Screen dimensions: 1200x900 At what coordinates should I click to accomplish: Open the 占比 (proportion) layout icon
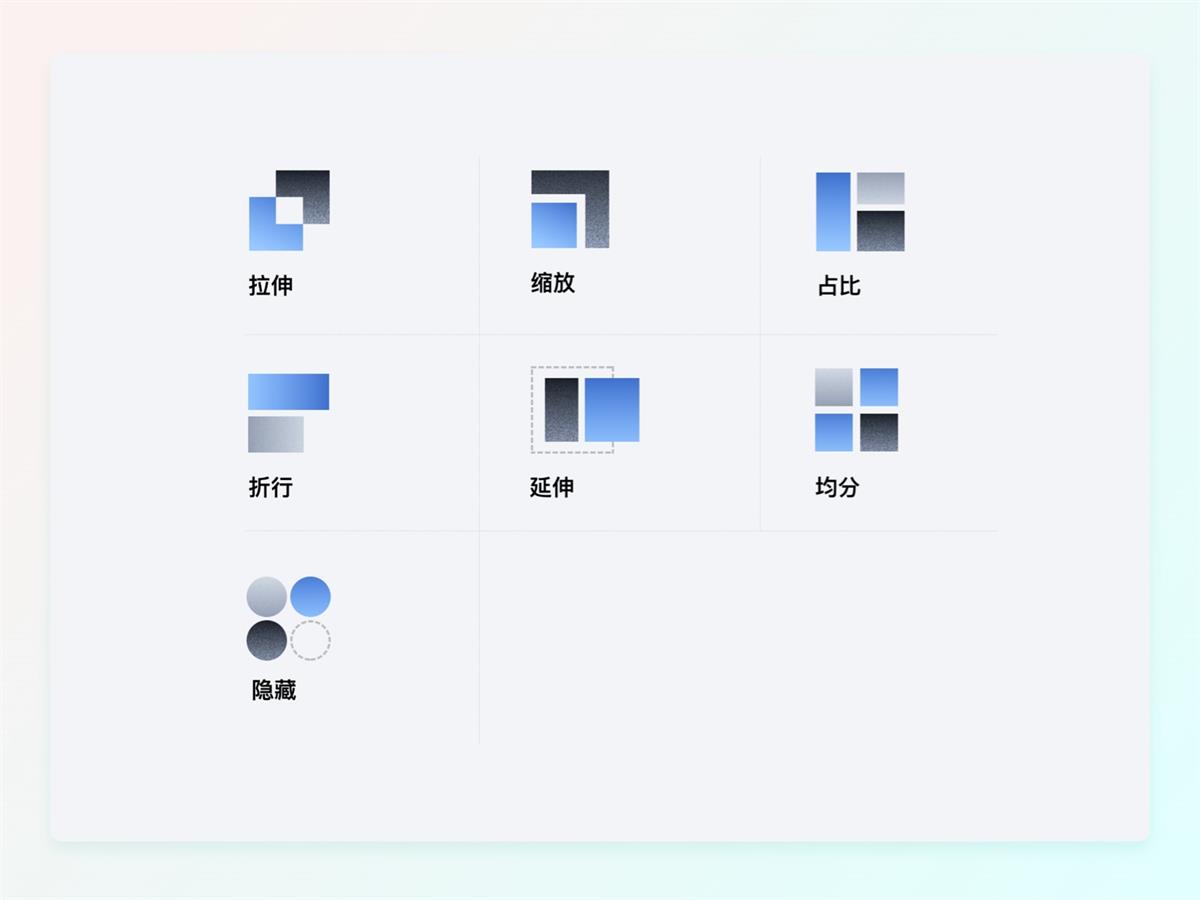[860, 212]
